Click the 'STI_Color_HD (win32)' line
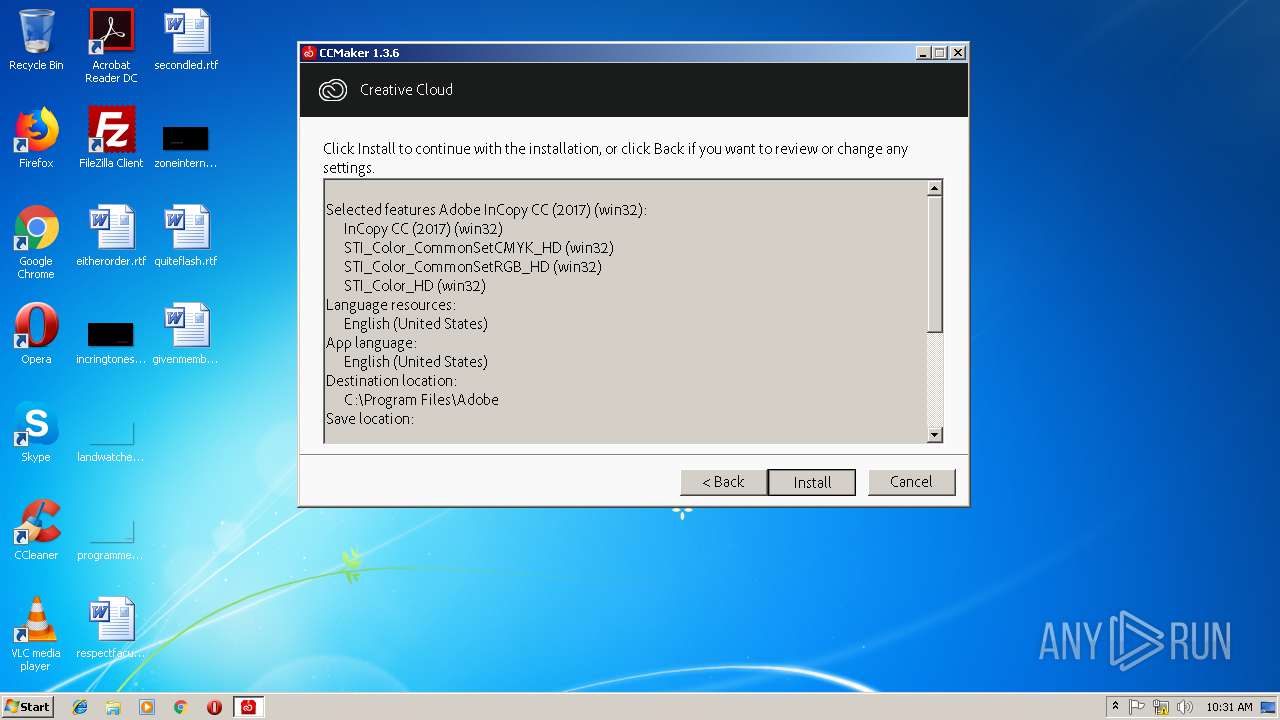Image resolution: width=1280 pixels, height=720 pixels. coord(415,286)
